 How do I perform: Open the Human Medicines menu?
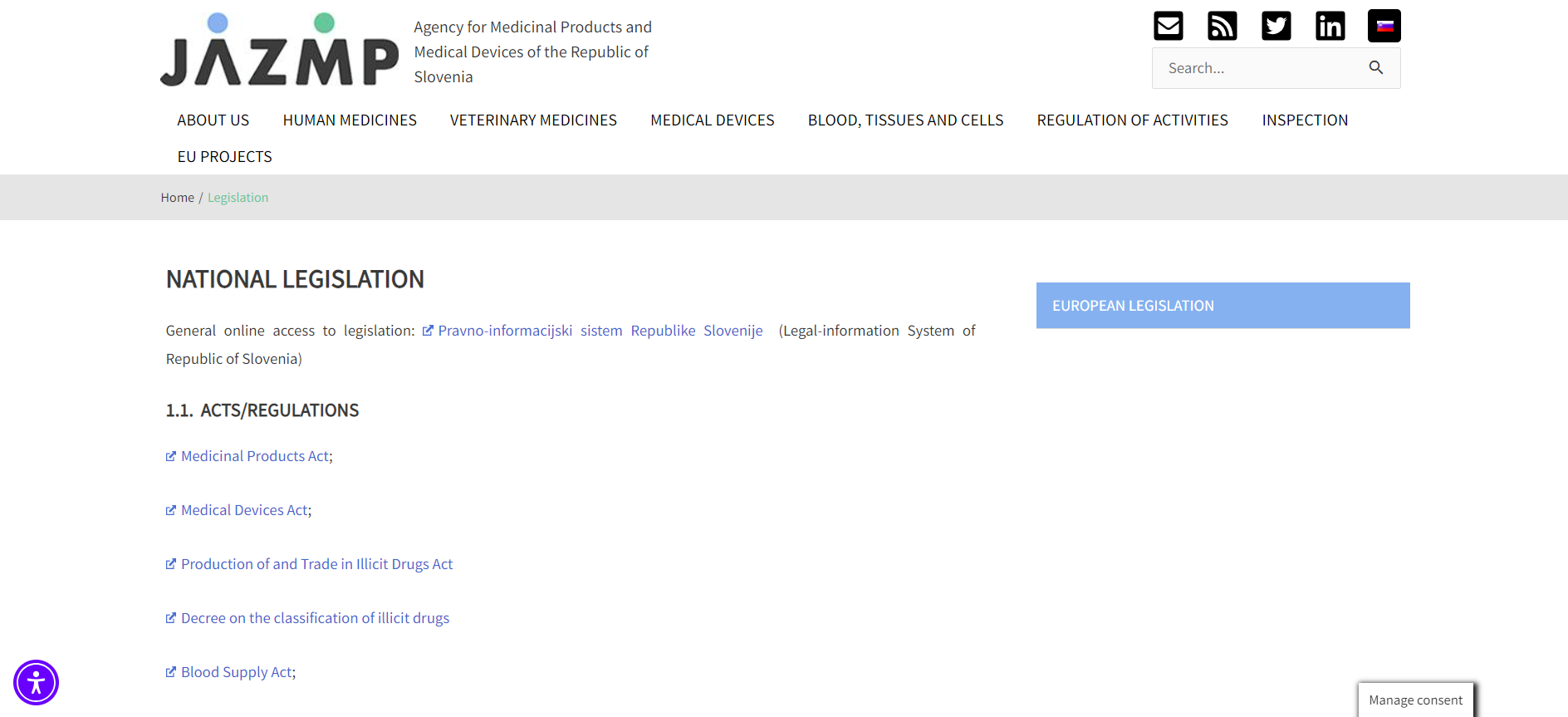click(350, 120)
